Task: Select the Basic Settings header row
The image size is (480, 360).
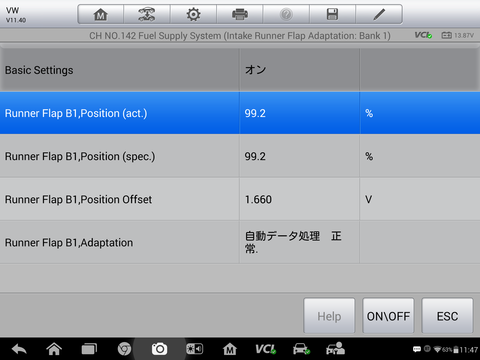Action: [x=240, y=70]
